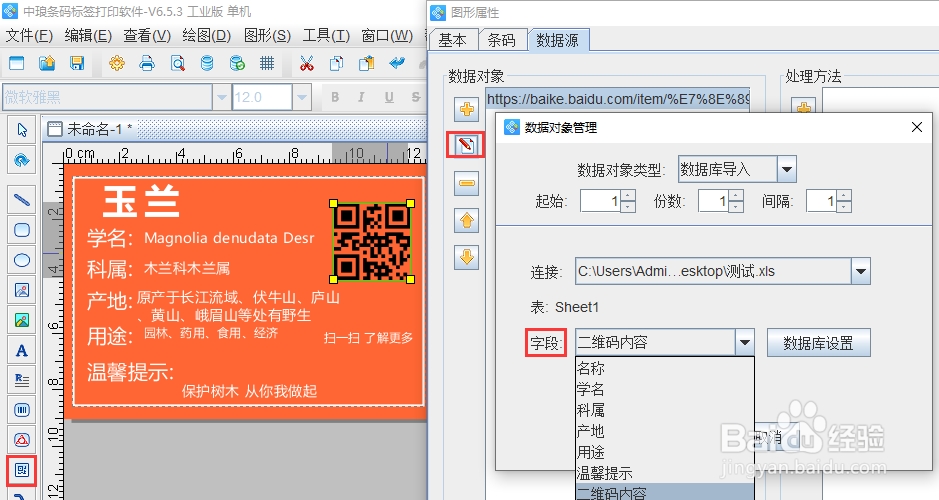
Task: Select the rounded rectangle tool
Action: click(x=22, y=230)
